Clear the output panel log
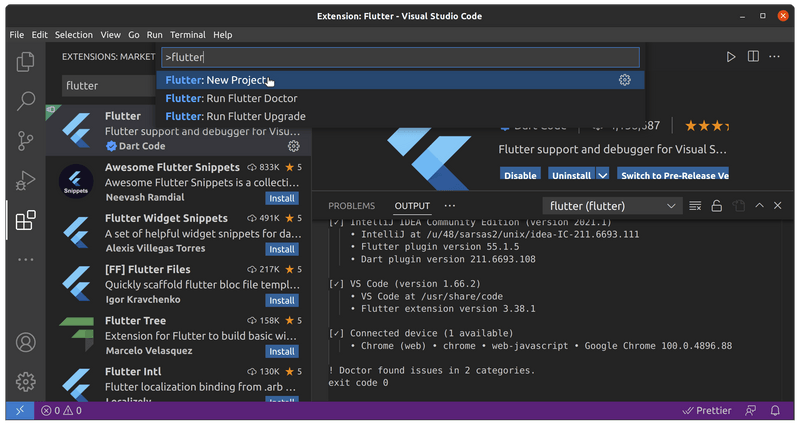The image size is (800, 426). (695, 206)
